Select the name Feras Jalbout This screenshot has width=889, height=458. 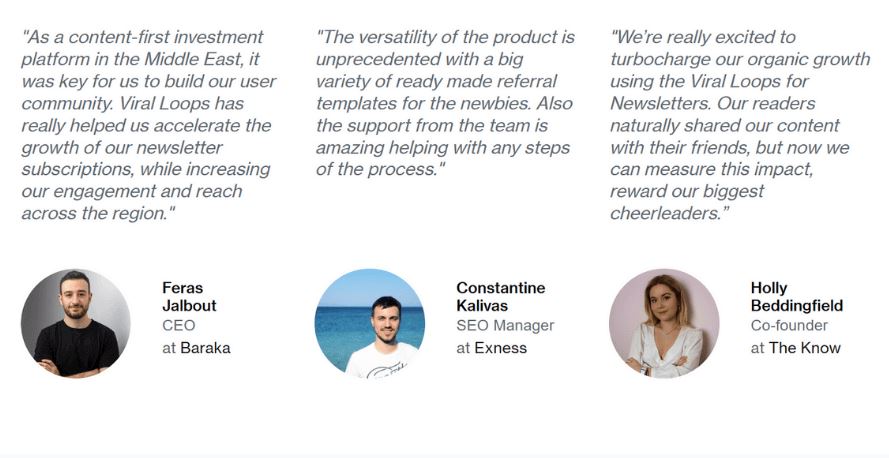(189, 297)
